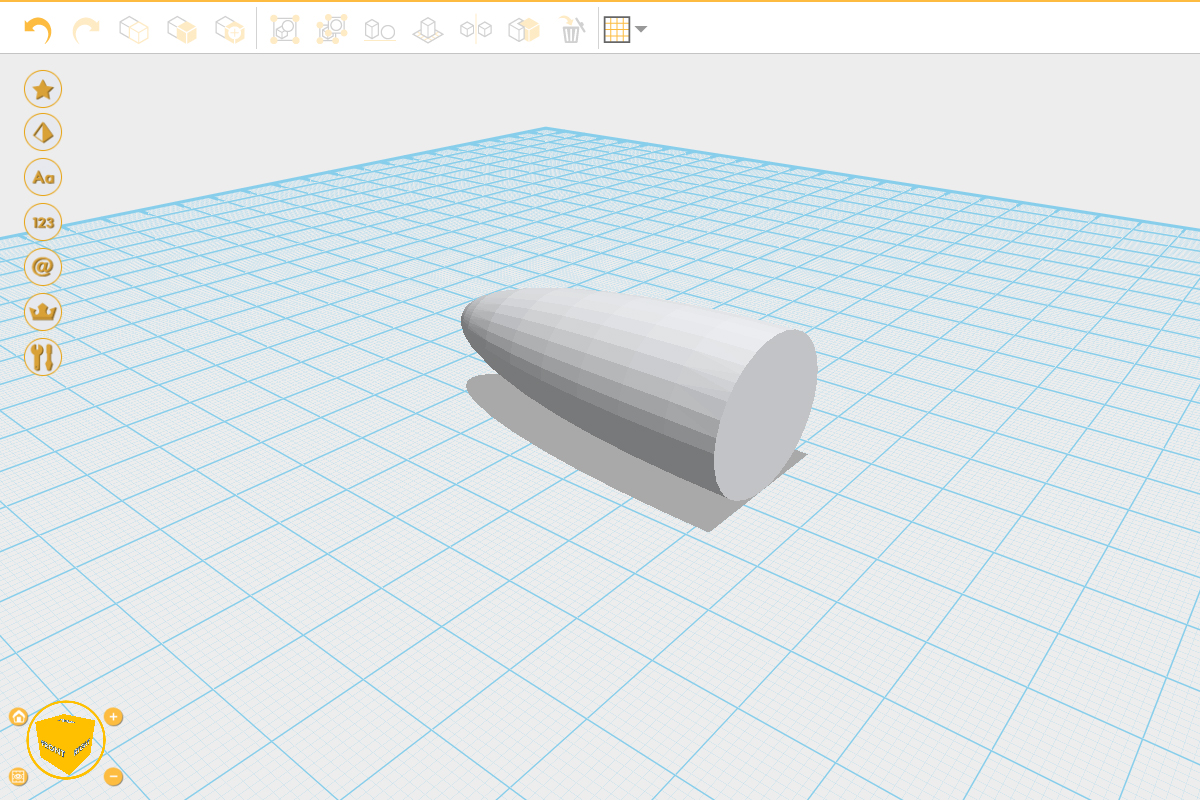
Task: Toggle the workplane grid icon
Action: coord(617,30)
